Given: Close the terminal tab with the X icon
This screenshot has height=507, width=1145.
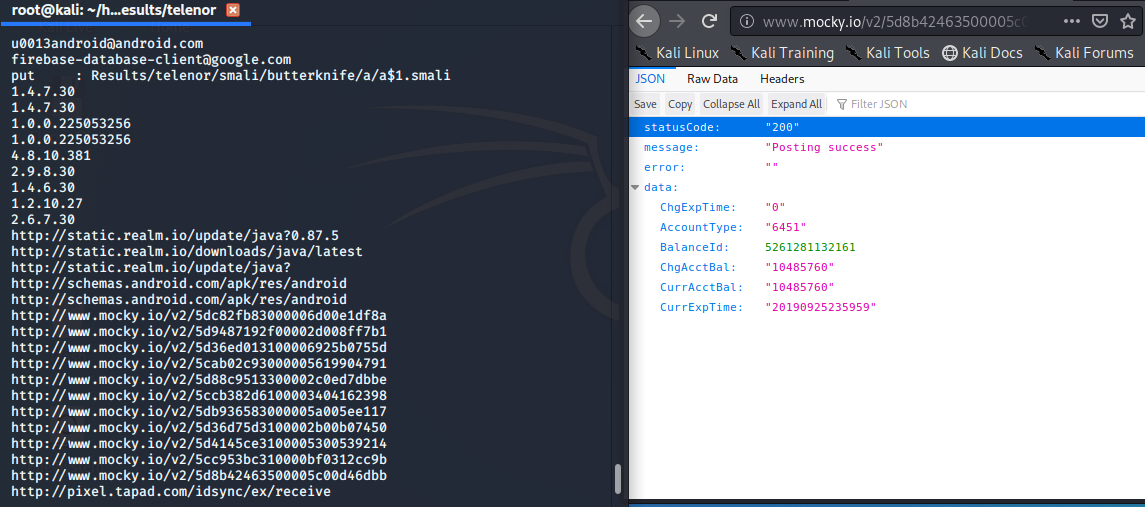Looking at the screenshot, I should click(x=233, y=10).
